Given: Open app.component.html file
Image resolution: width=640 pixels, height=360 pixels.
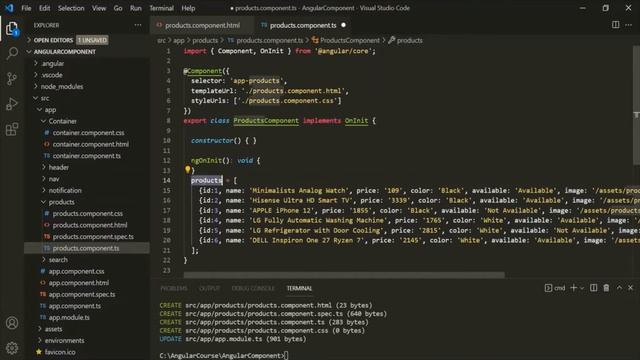Looking at the screenshot, I should 79,282.
